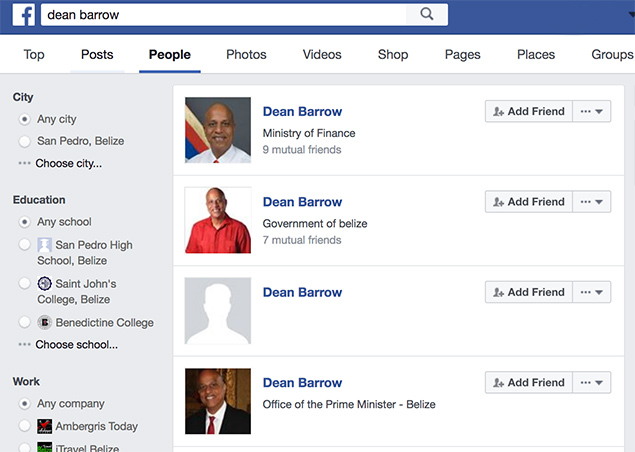
Task: Switch to the Shop tab
Action: pos(393,54)
